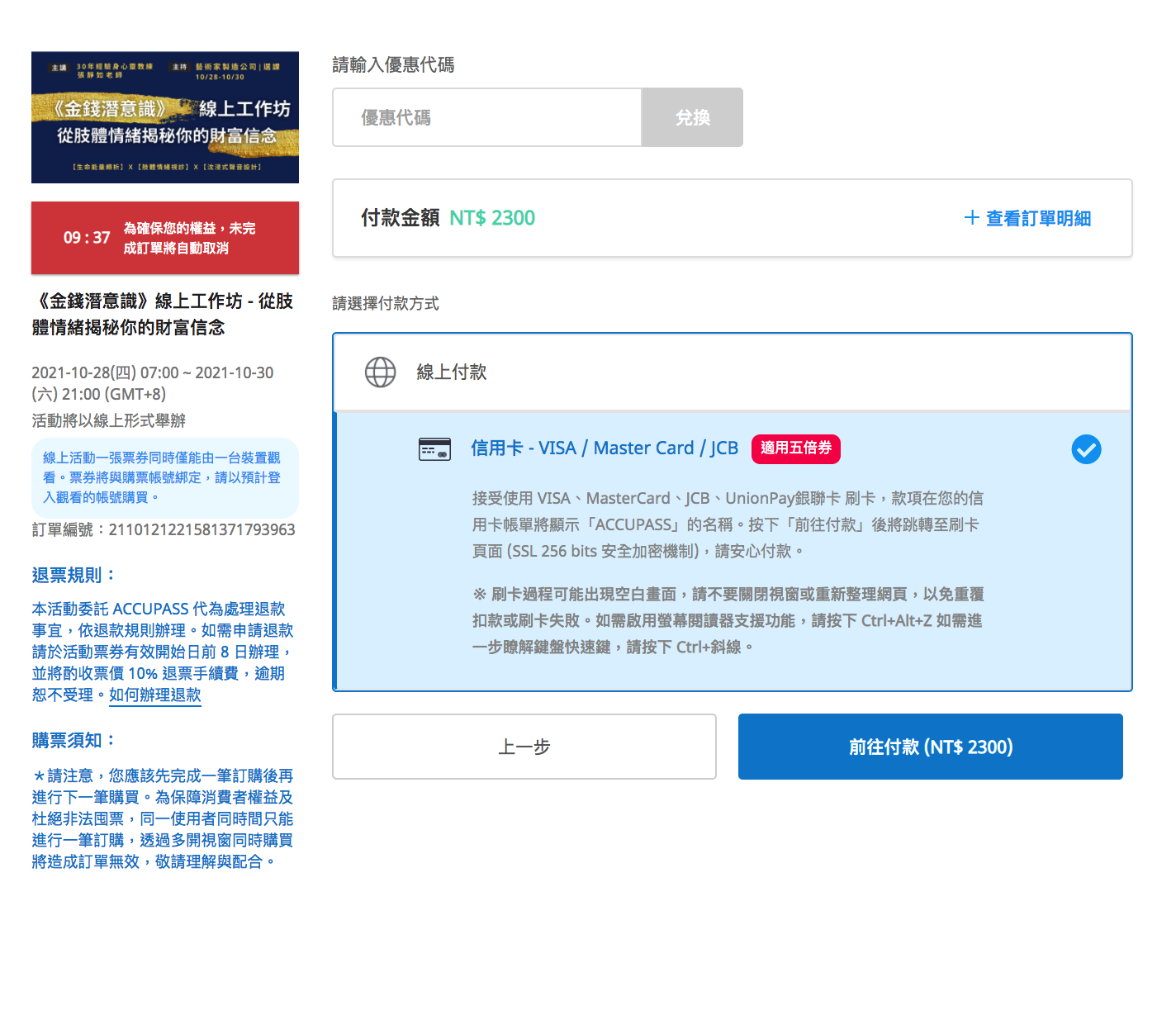Click the plus icon beside 查看訂單明細

point(971,218)
